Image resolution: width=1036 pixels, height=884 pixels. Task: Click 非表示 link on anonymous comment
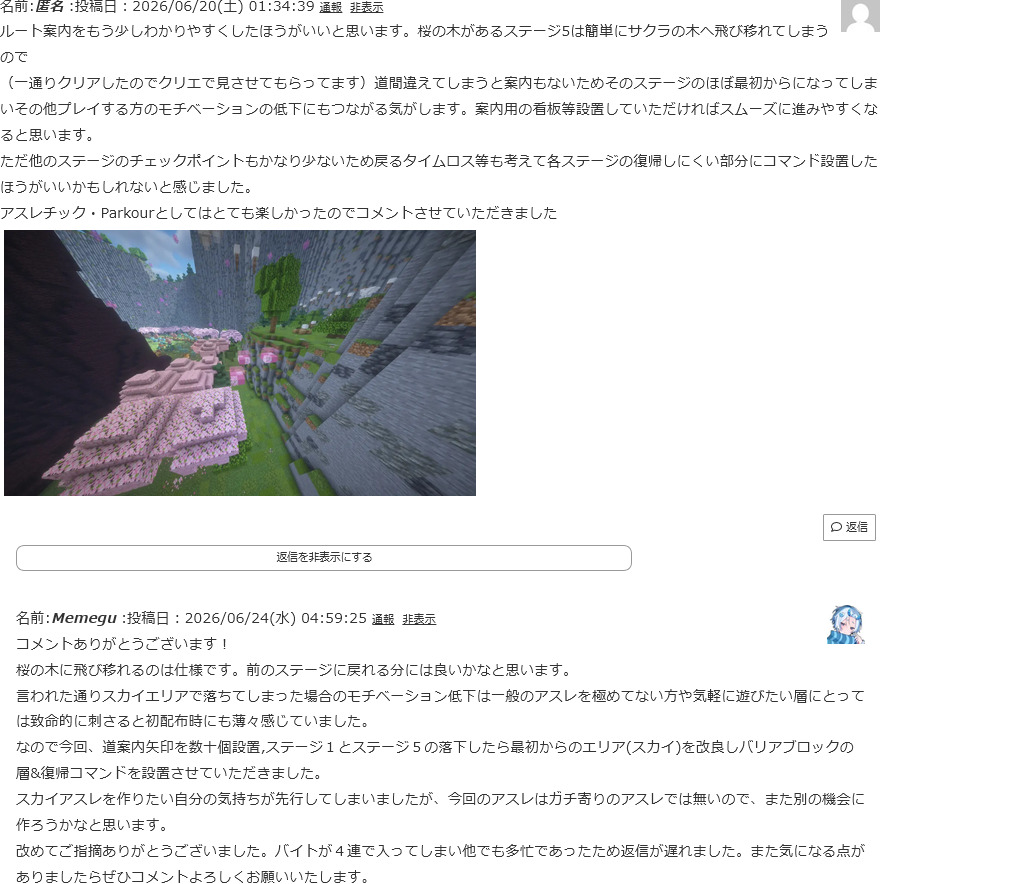click(367, 7)
